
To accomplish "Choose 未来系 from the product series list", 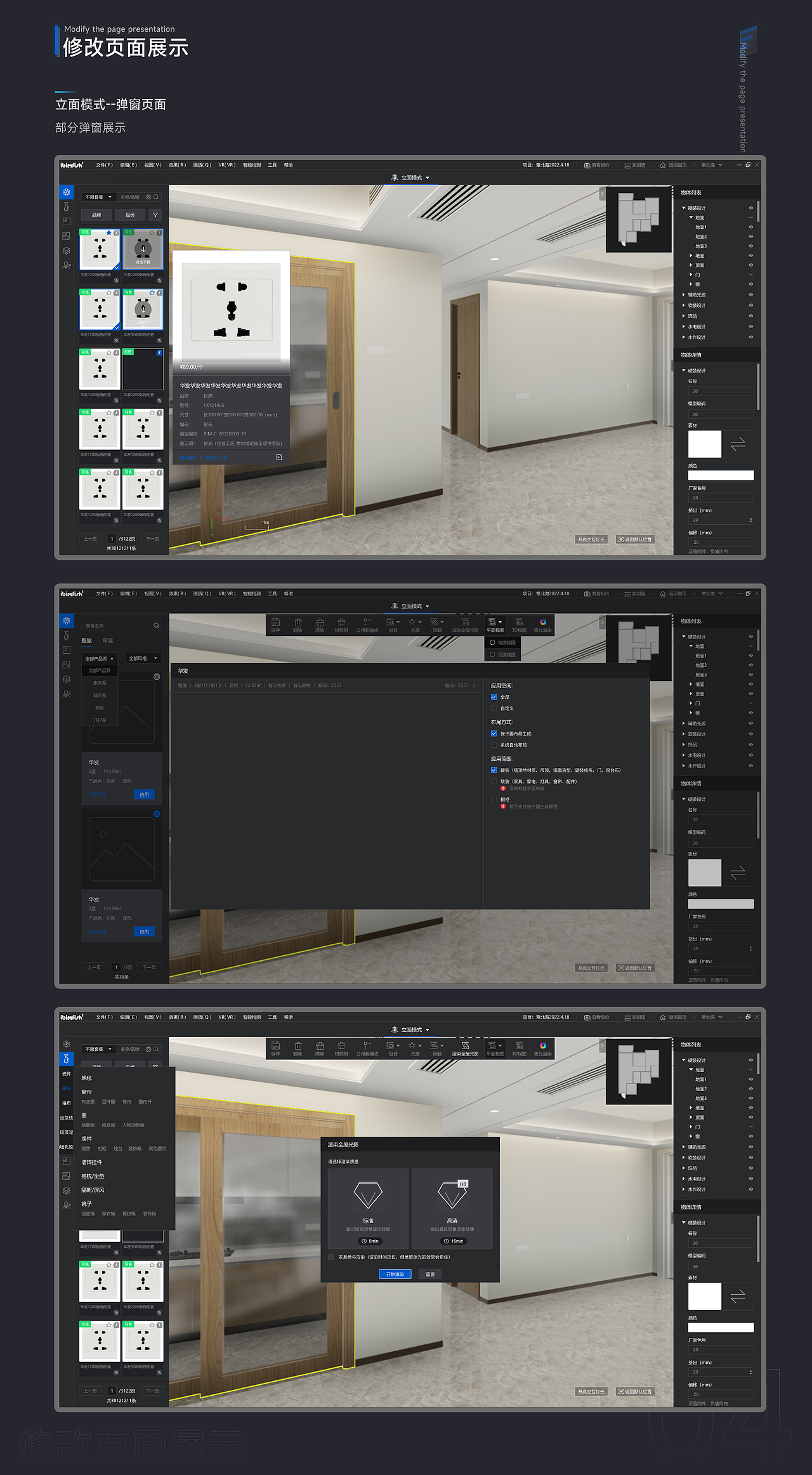I will (100, 683).
